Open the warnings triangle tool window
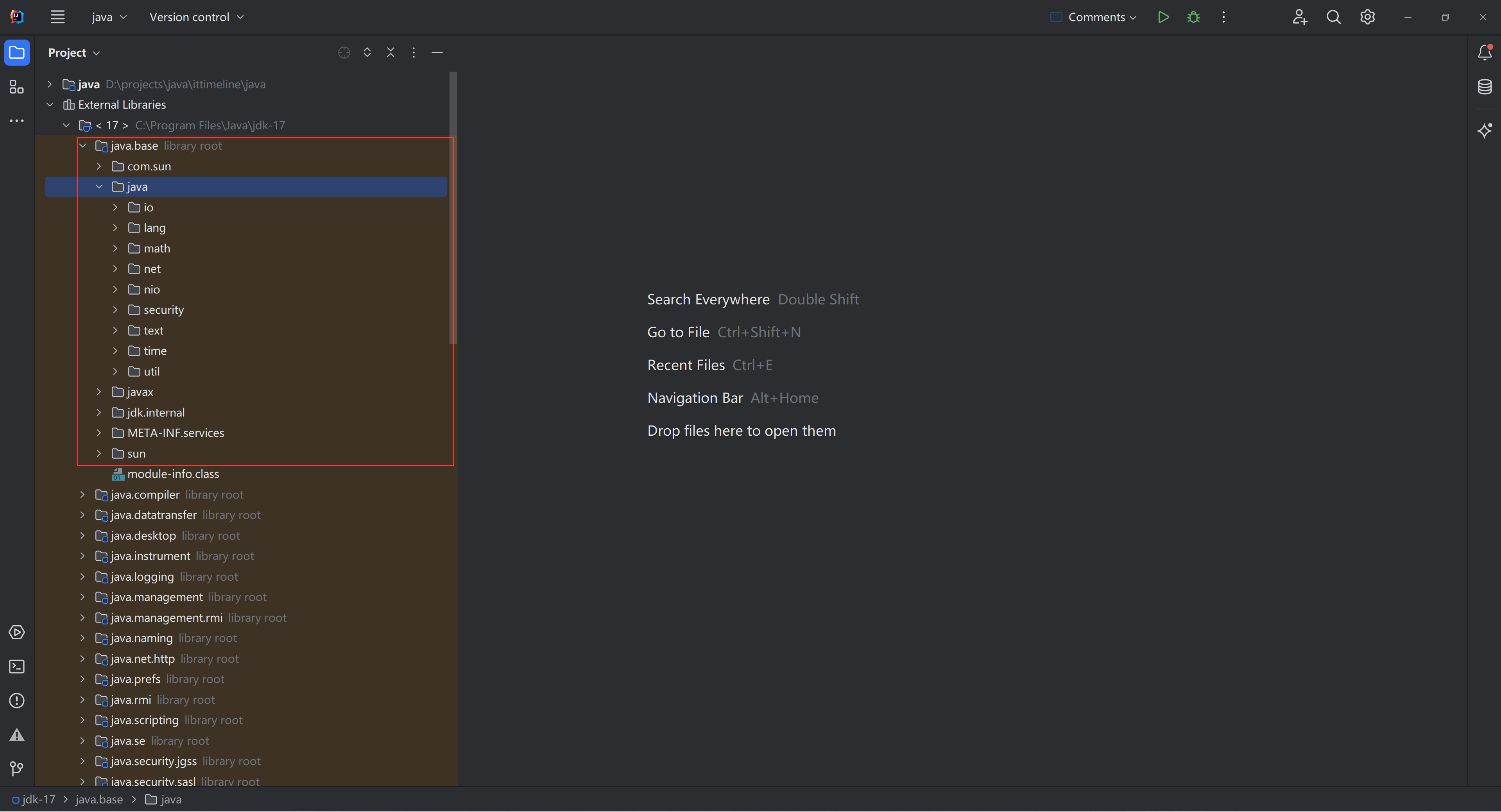1501x812 pixels. pos(17,735)
